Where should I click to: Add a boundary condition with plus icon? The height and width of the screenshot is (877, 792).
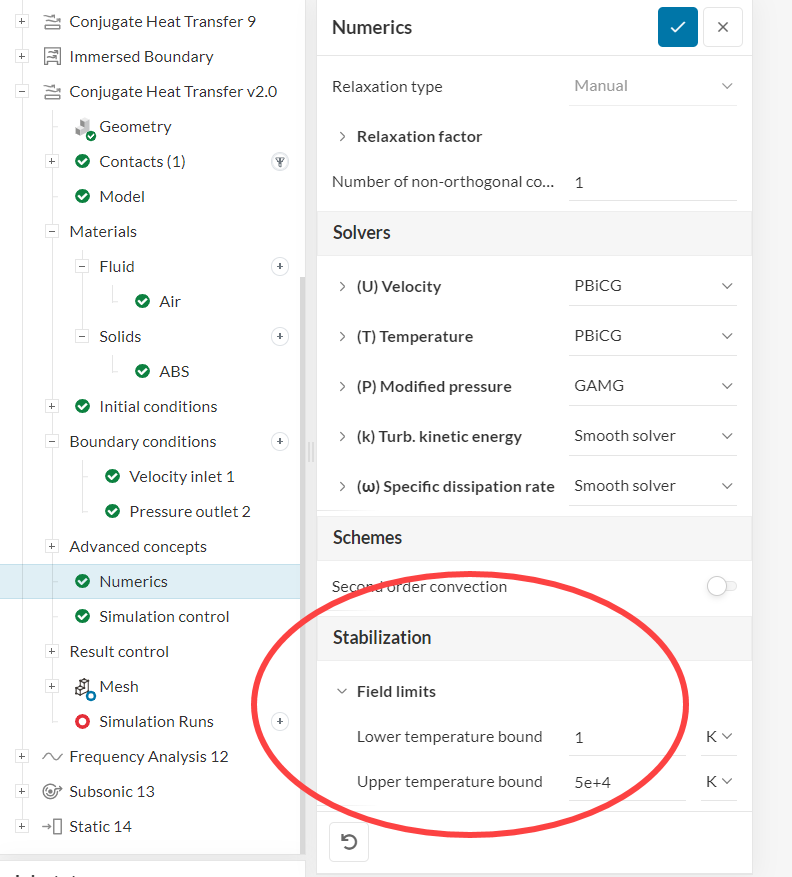coord(280,441)
